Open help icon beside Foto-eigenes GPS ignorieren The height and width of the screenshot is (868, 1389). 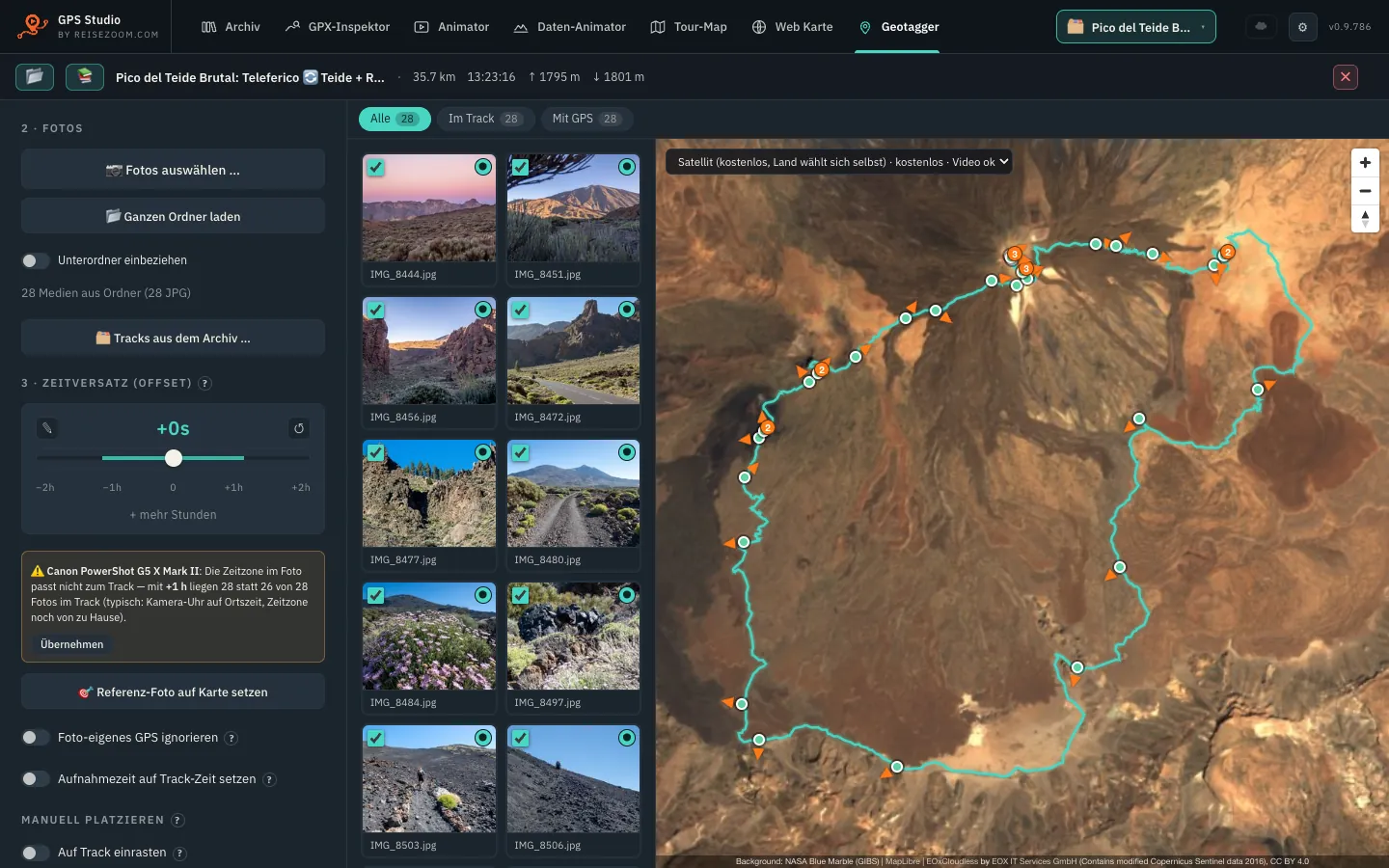pyautogui.click(x=231, y=738)
